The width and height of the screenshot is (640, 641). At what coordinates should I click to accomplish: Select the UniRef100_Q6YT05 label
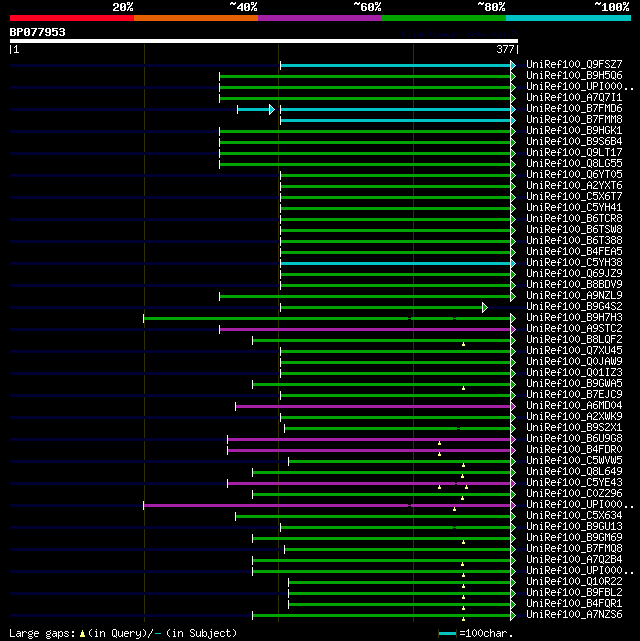tap(574, 175)
